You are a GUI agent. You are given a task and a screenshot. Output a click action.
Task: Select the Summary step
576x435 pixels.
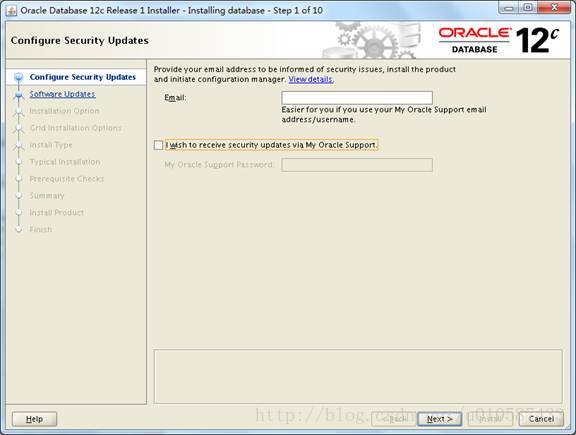point(47,196)
